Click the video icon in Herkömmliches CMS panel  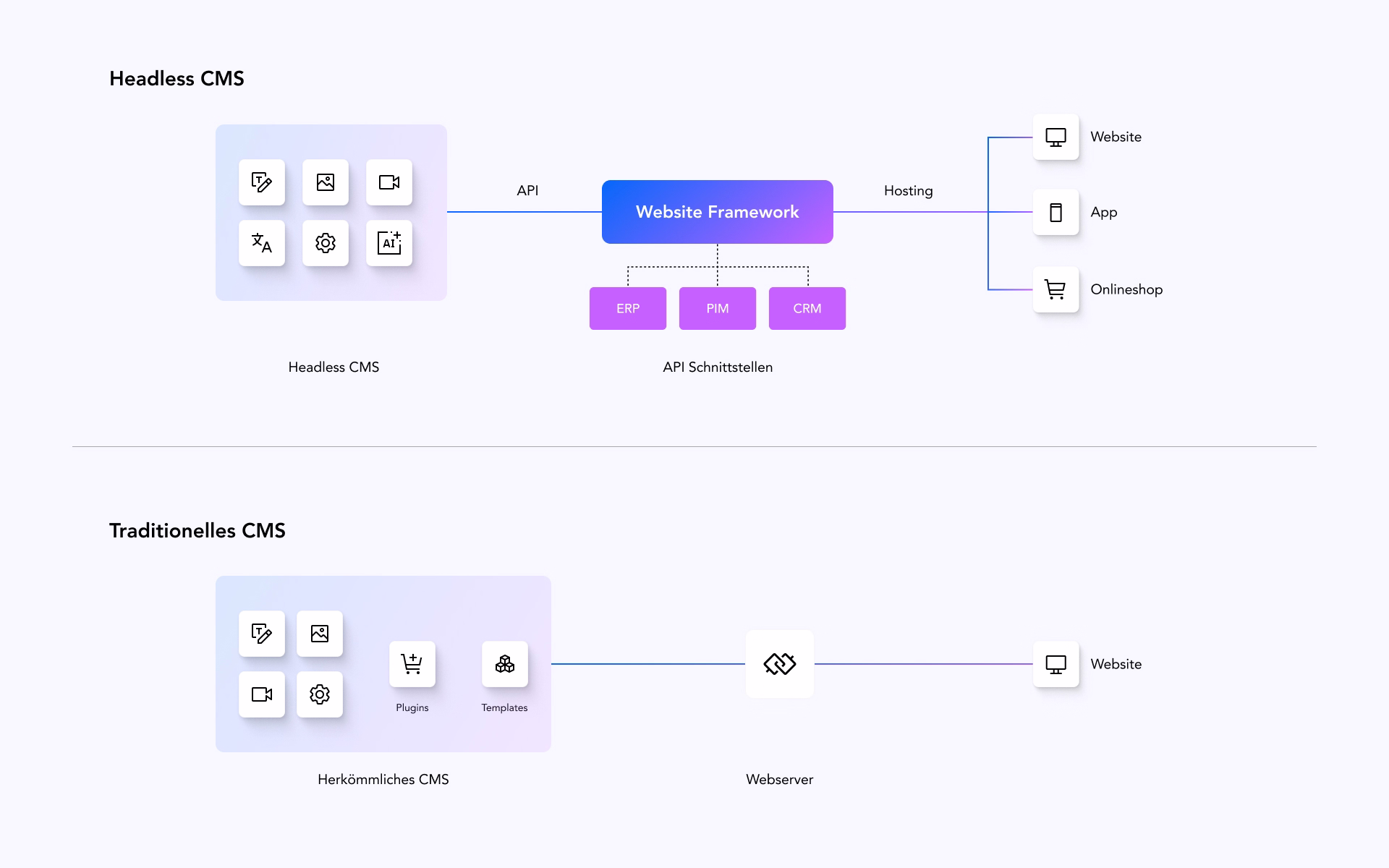262,694
